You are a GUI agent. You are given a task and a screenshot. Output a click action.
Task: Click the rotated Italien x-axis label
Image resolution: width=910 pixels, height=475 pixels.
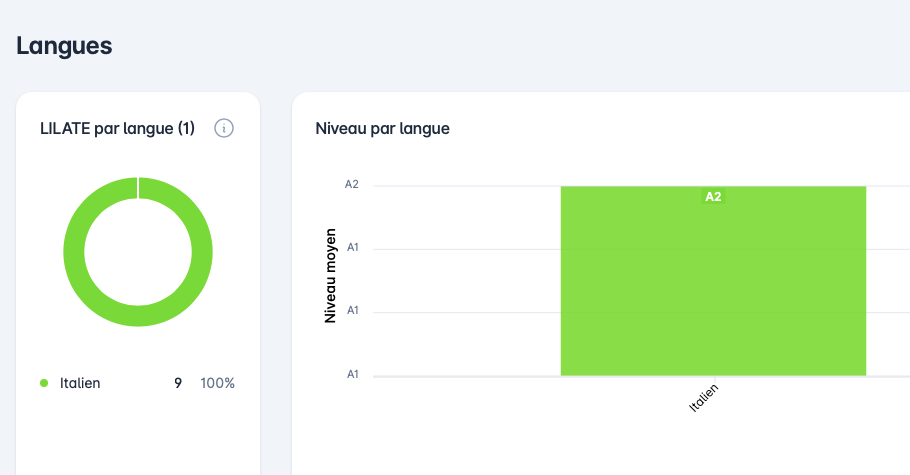[x=704, y=397]
